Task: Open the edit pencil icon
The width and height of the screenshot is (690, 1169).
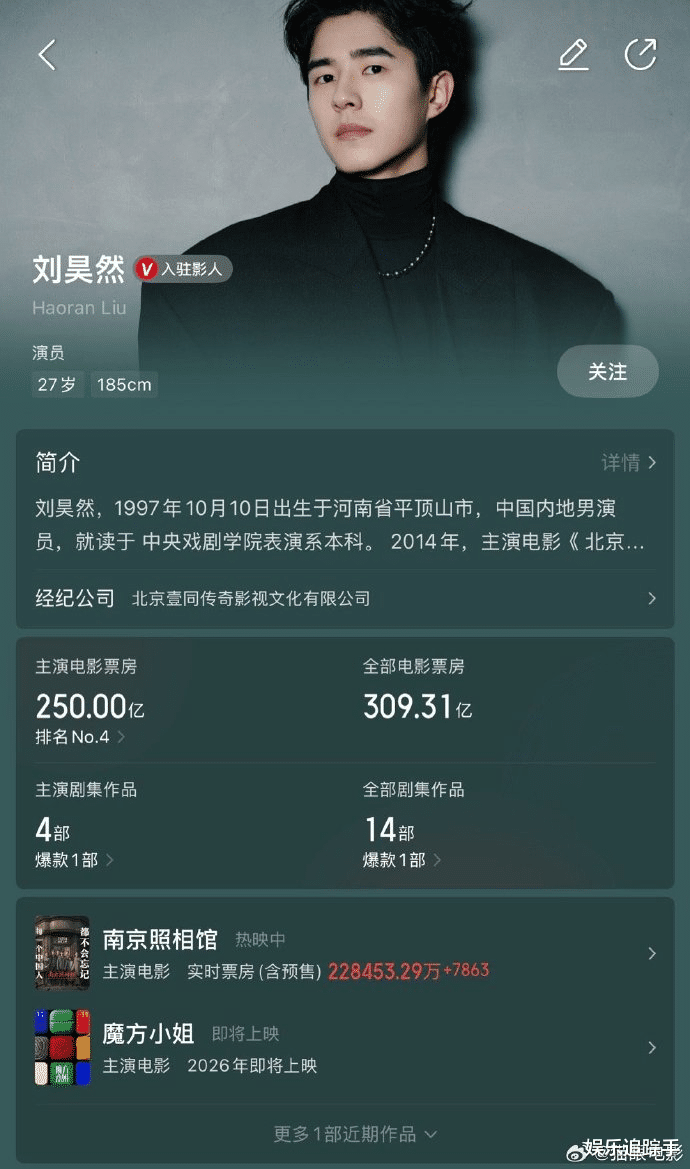Action: pos(573,54)
